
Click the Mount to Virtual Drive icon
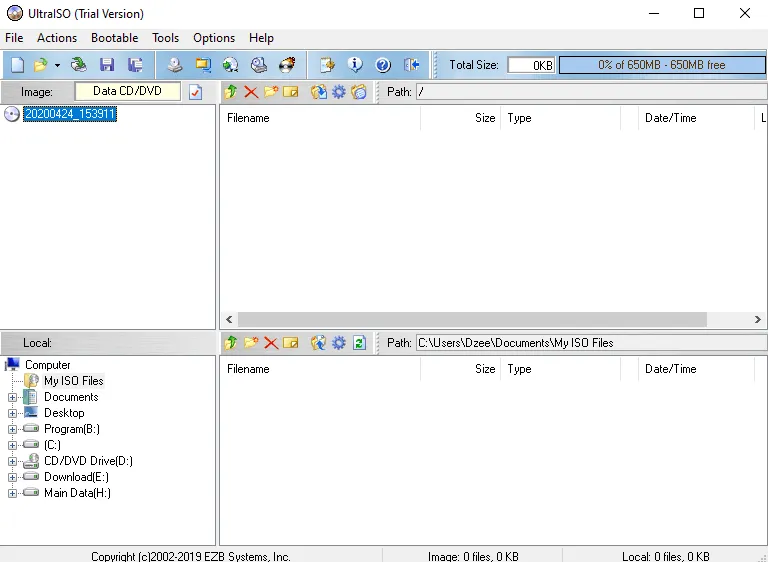pyautogui.click(x=259, y=65)
